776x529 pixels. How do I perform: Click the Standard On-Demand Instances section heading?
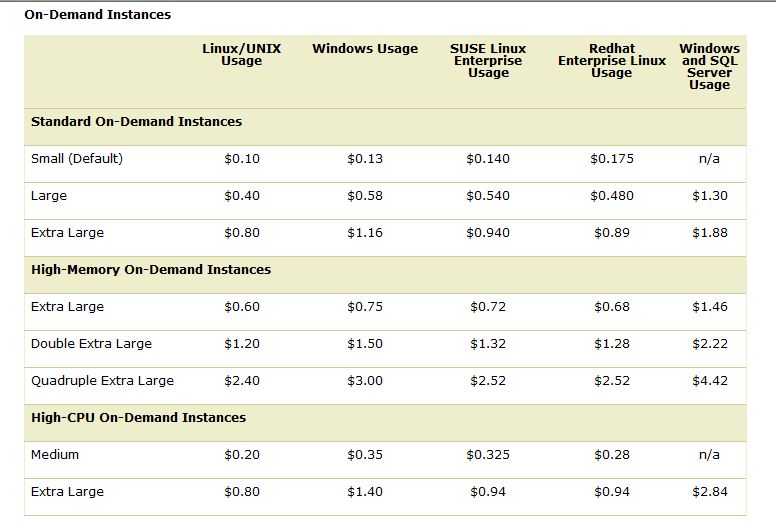[x=137, y=122]
